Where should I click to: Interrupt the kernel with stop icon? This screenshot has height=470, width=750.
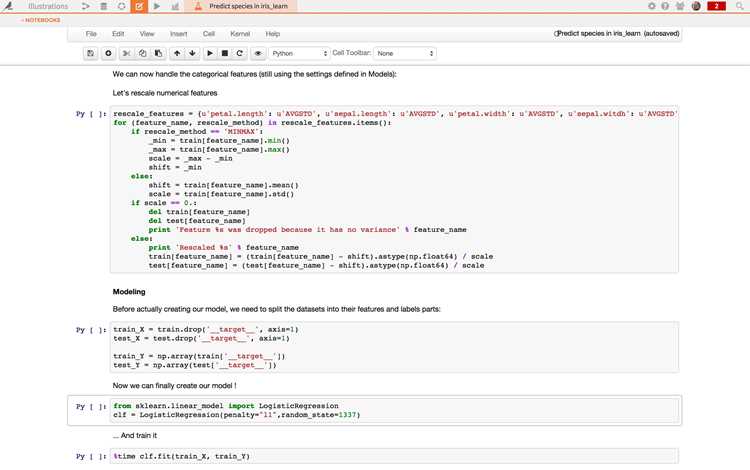(x=225, y=53)
